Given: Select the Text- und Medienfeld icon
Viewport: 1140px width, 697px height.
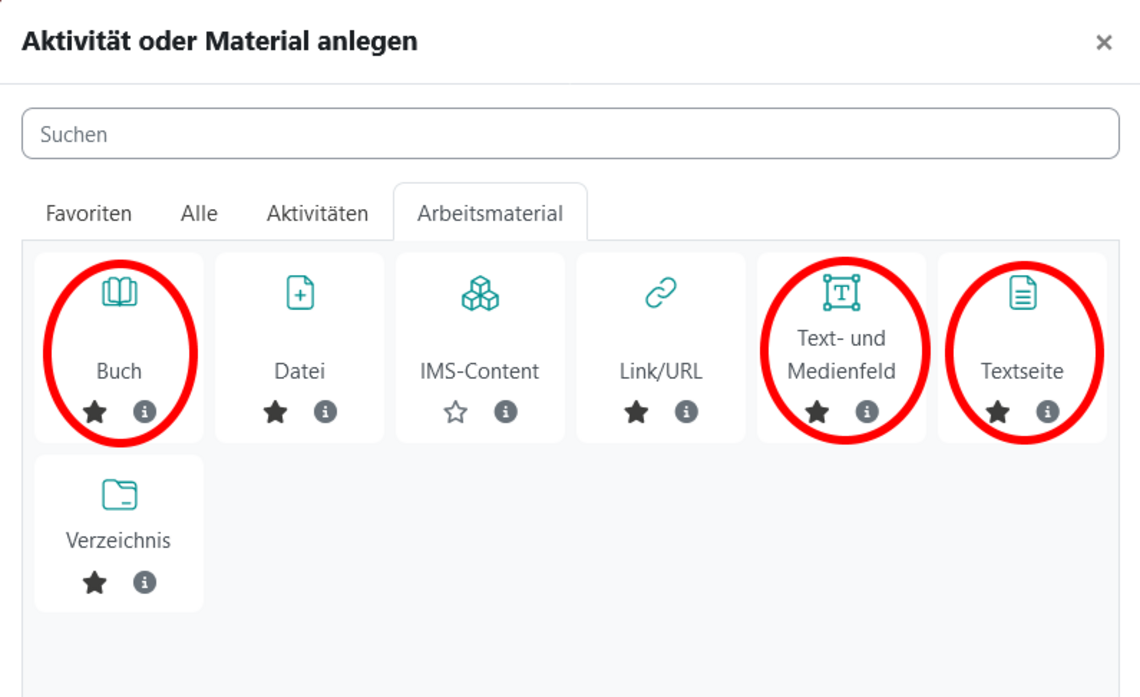Looking at the screenshot, I should coord(841,292).
